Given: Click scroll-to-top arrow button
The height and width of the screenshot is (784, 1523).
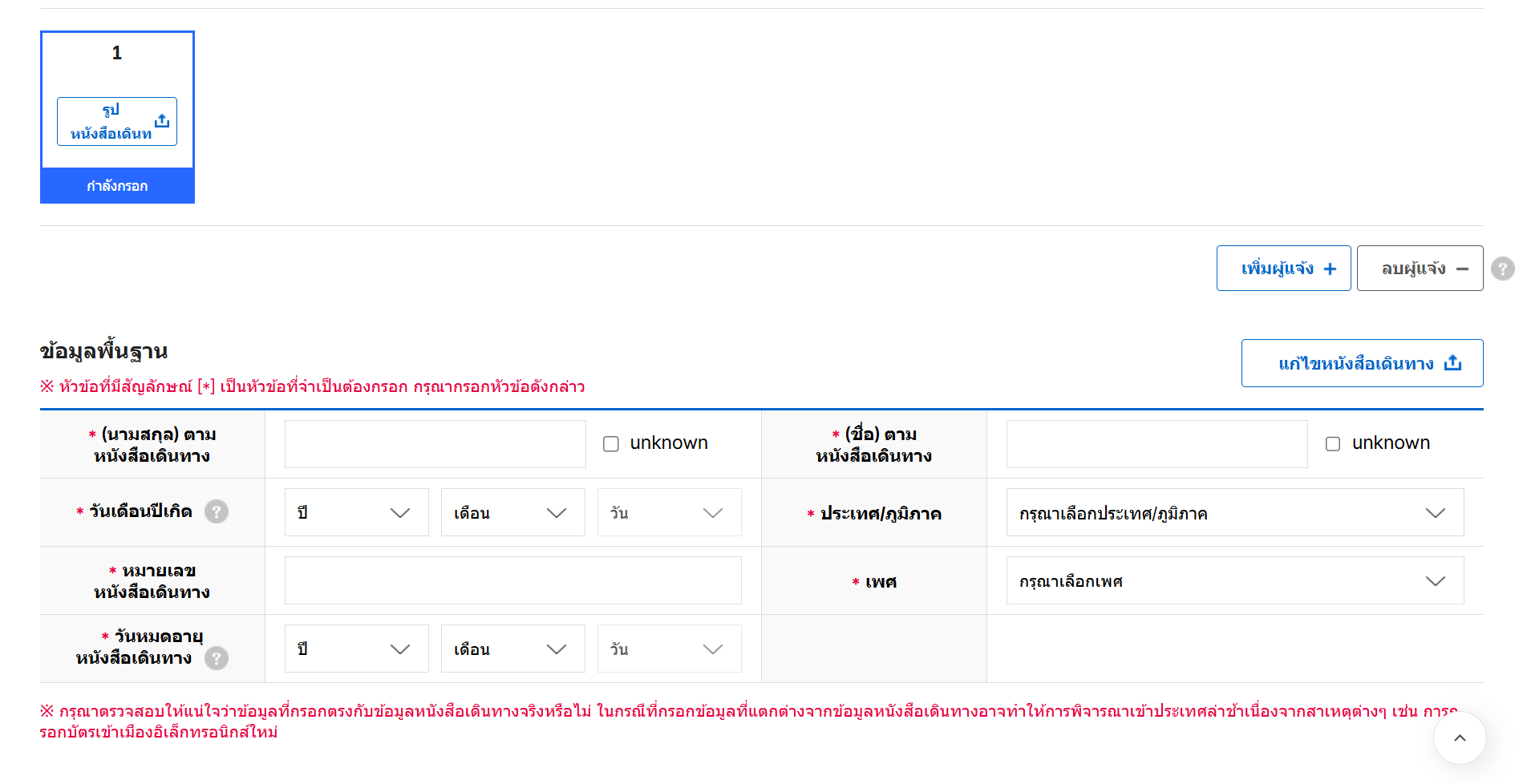Looking at the screenshot, I should click(1459, 738).
